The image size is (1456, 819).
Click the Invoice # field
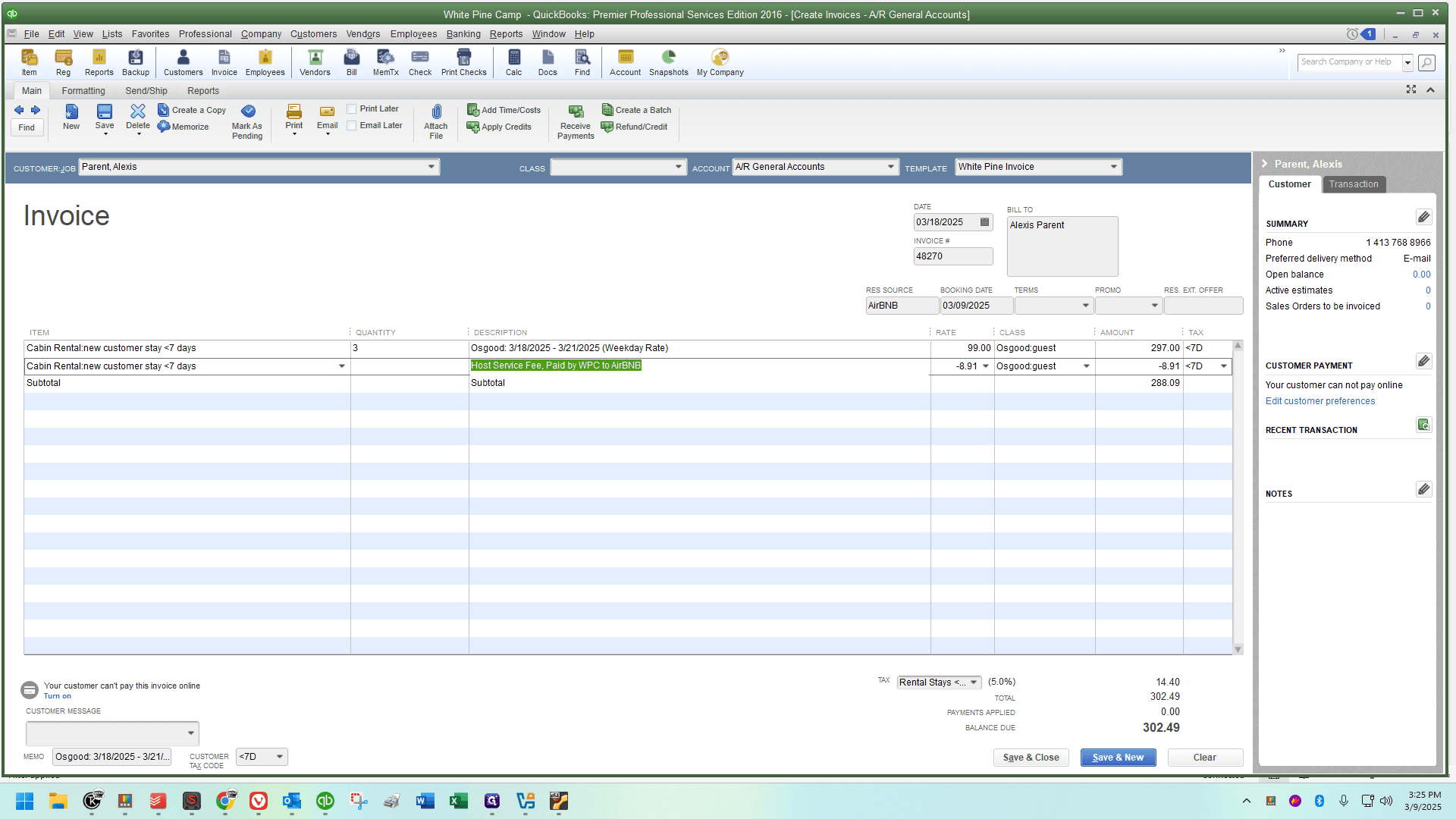point(952,256)
